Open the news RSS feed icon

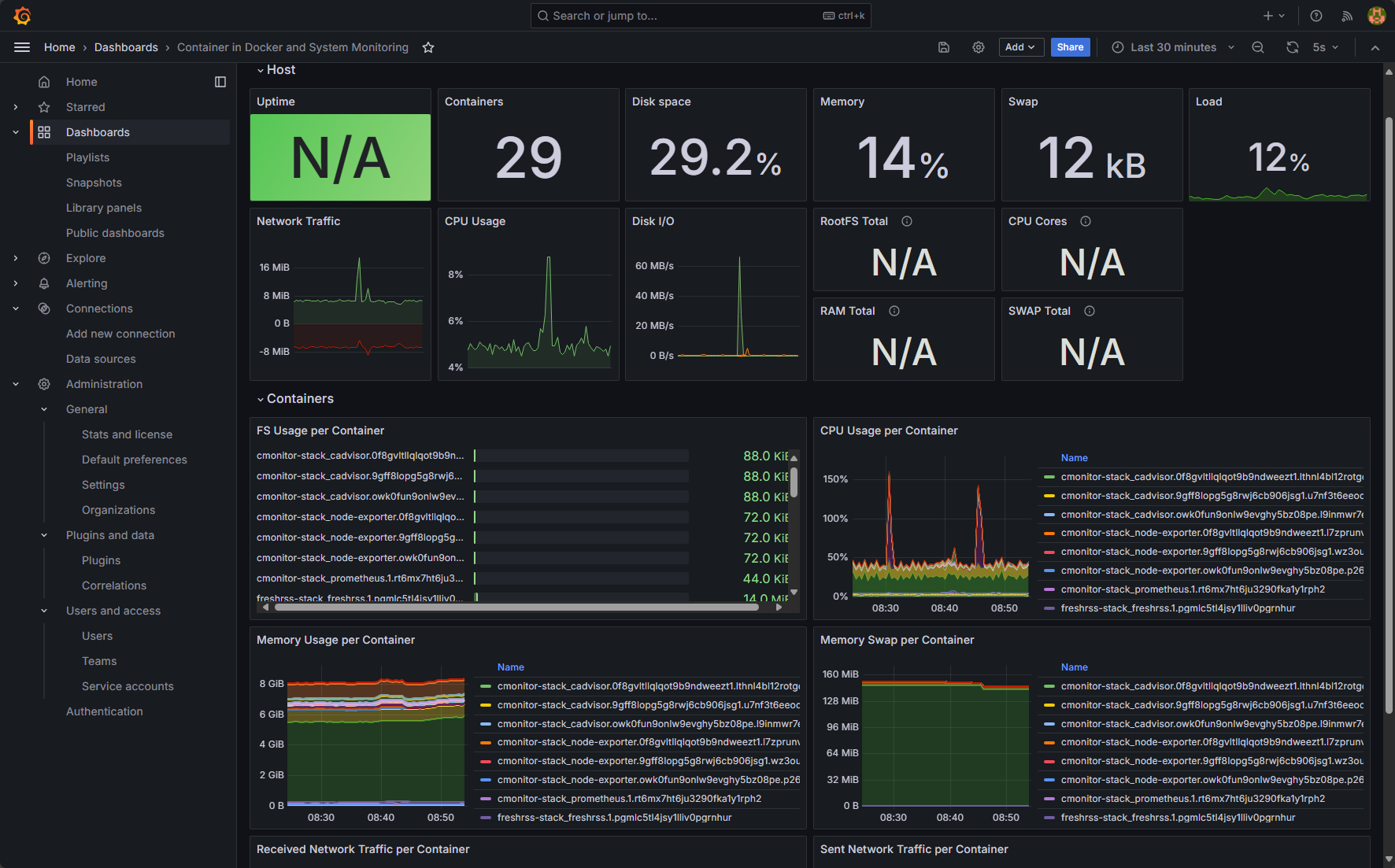1347,16
